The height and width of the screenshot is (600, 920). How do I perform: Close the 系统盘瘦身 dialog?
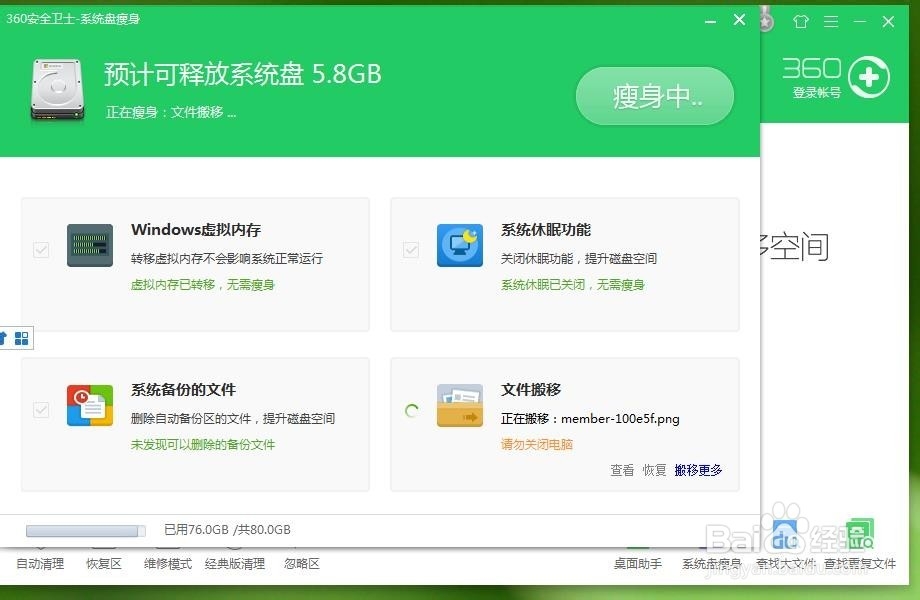(x=739, y=20)
